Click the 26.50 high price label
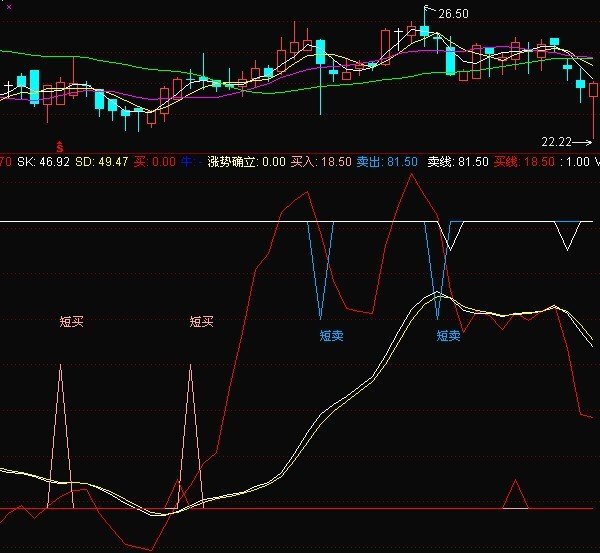 click(453, 14)
